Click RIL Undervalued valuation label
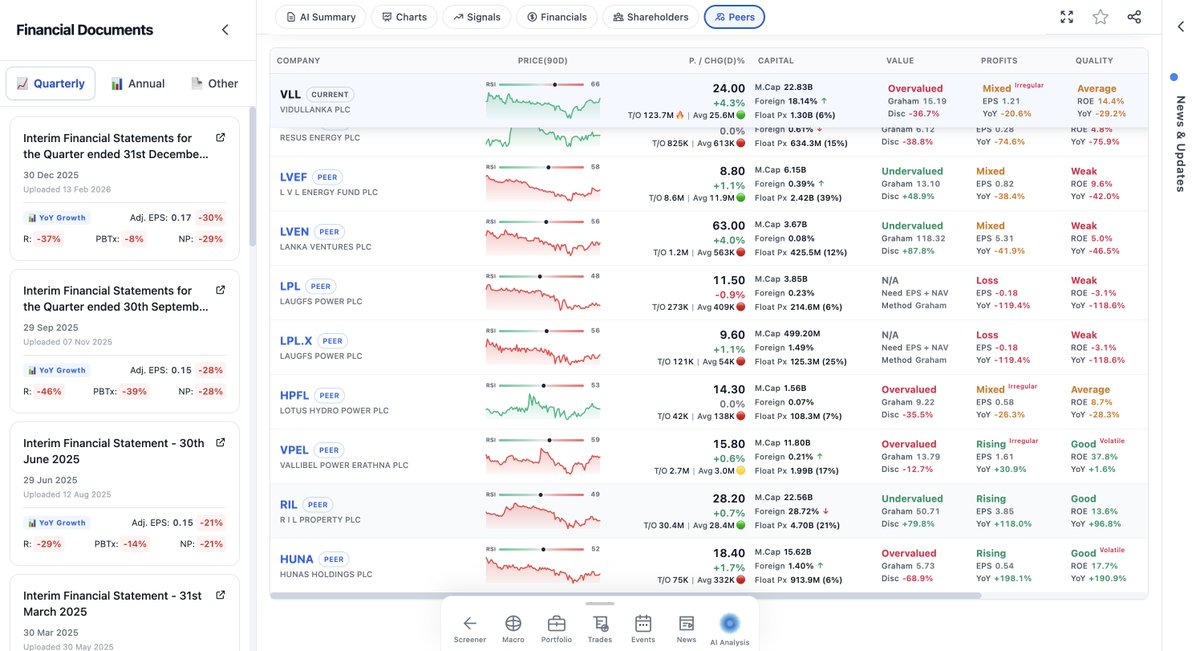1200x651 pixels. pyautogui.click(x=912, y=498)
